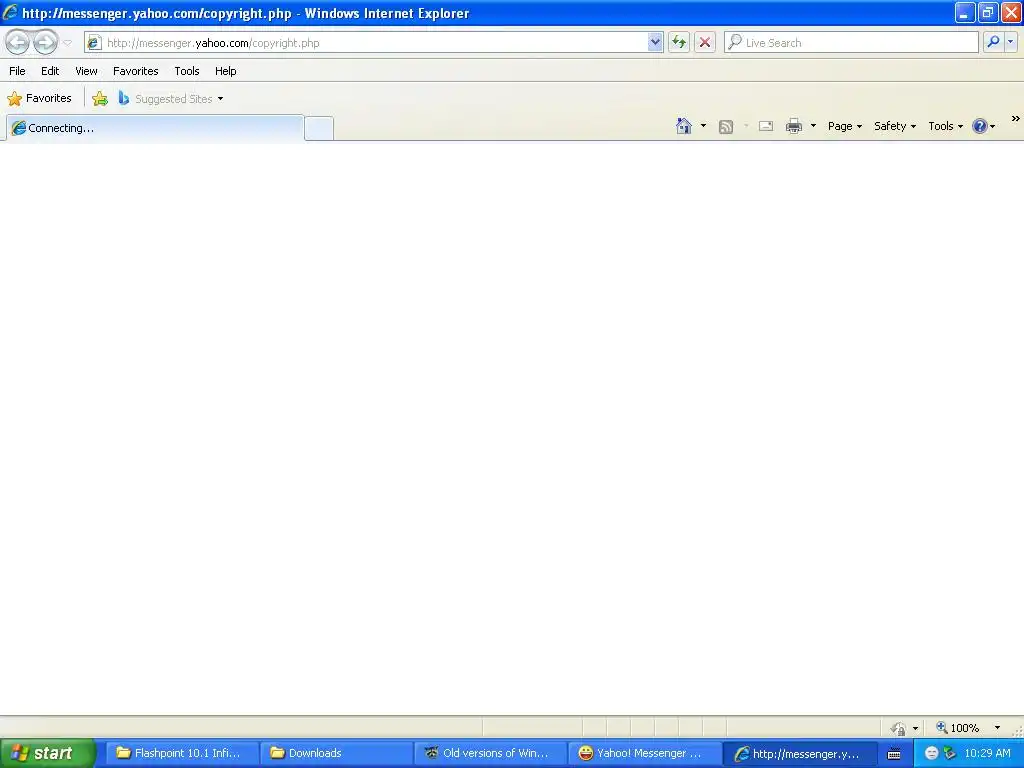Click the Home icon

[x=684, y=126]
